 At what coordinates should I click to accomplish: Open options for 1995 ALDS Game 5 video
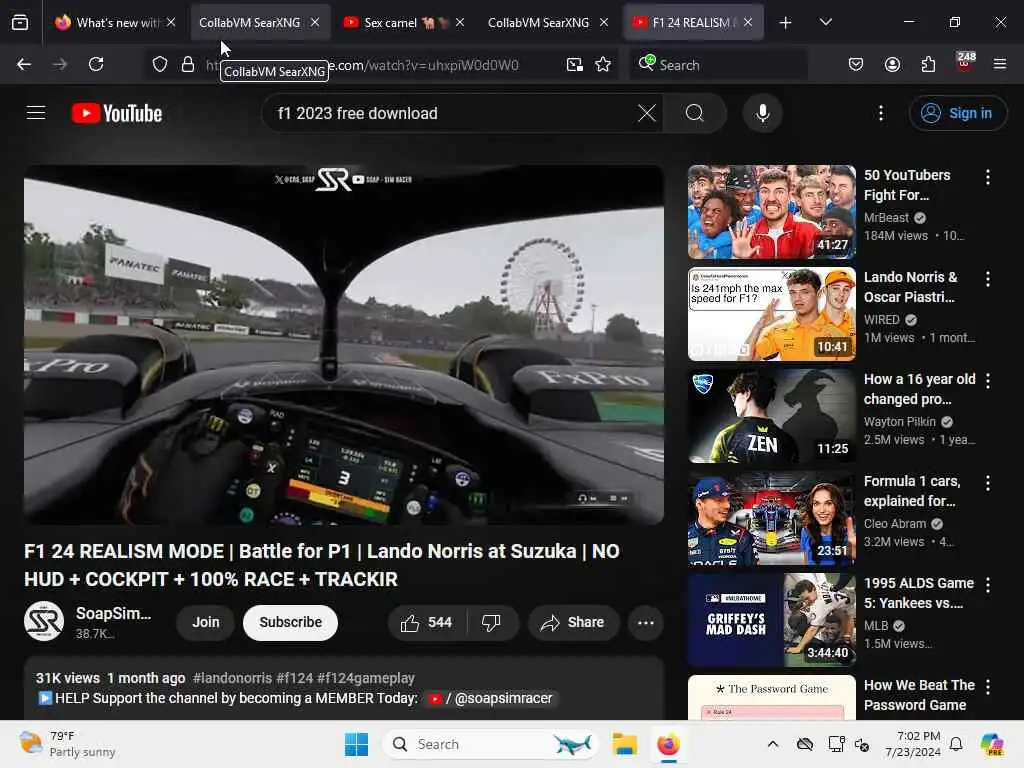tap(988, 584)
